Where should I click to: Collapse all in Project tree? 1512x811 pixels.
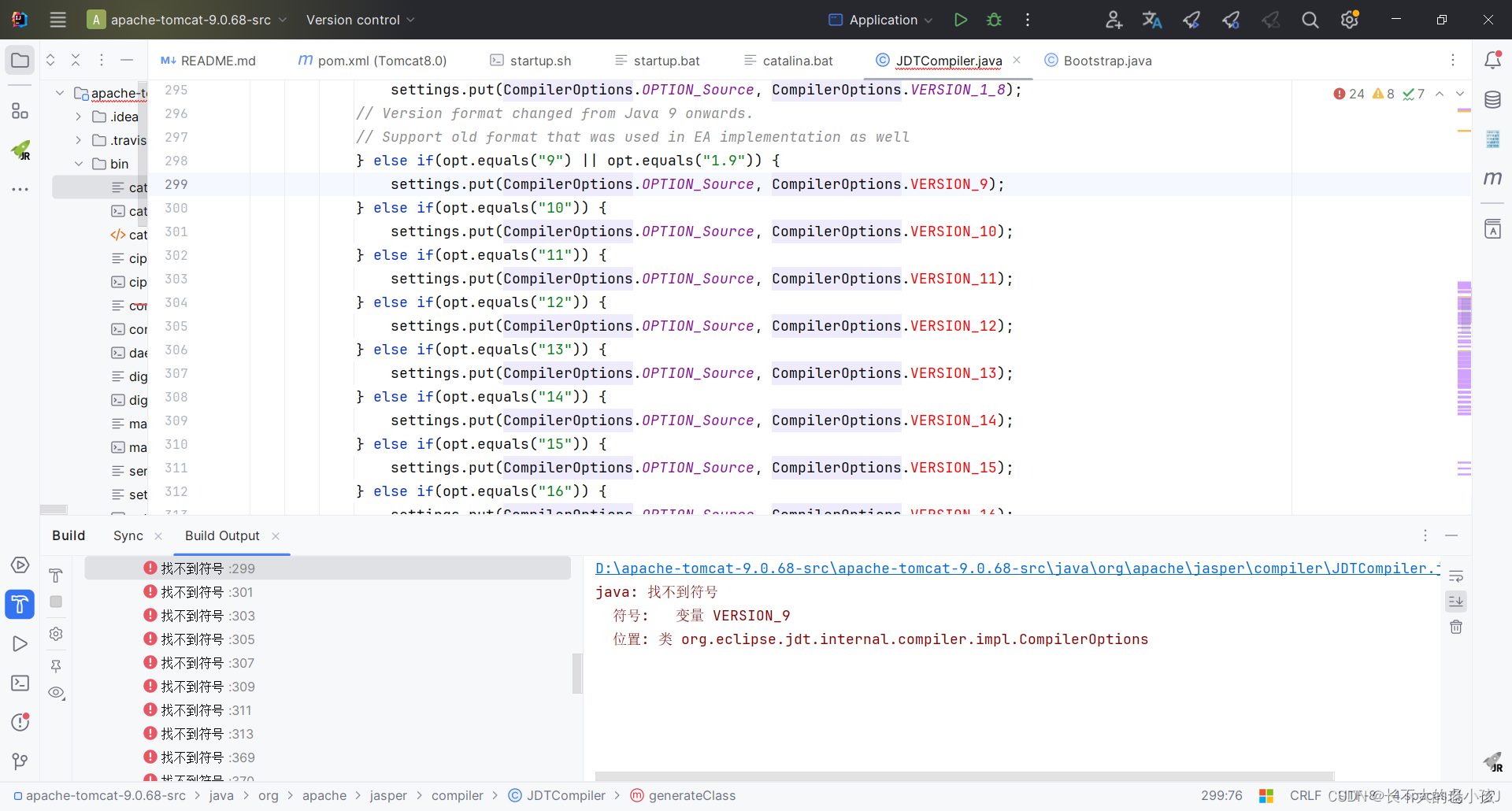[76, 60]
